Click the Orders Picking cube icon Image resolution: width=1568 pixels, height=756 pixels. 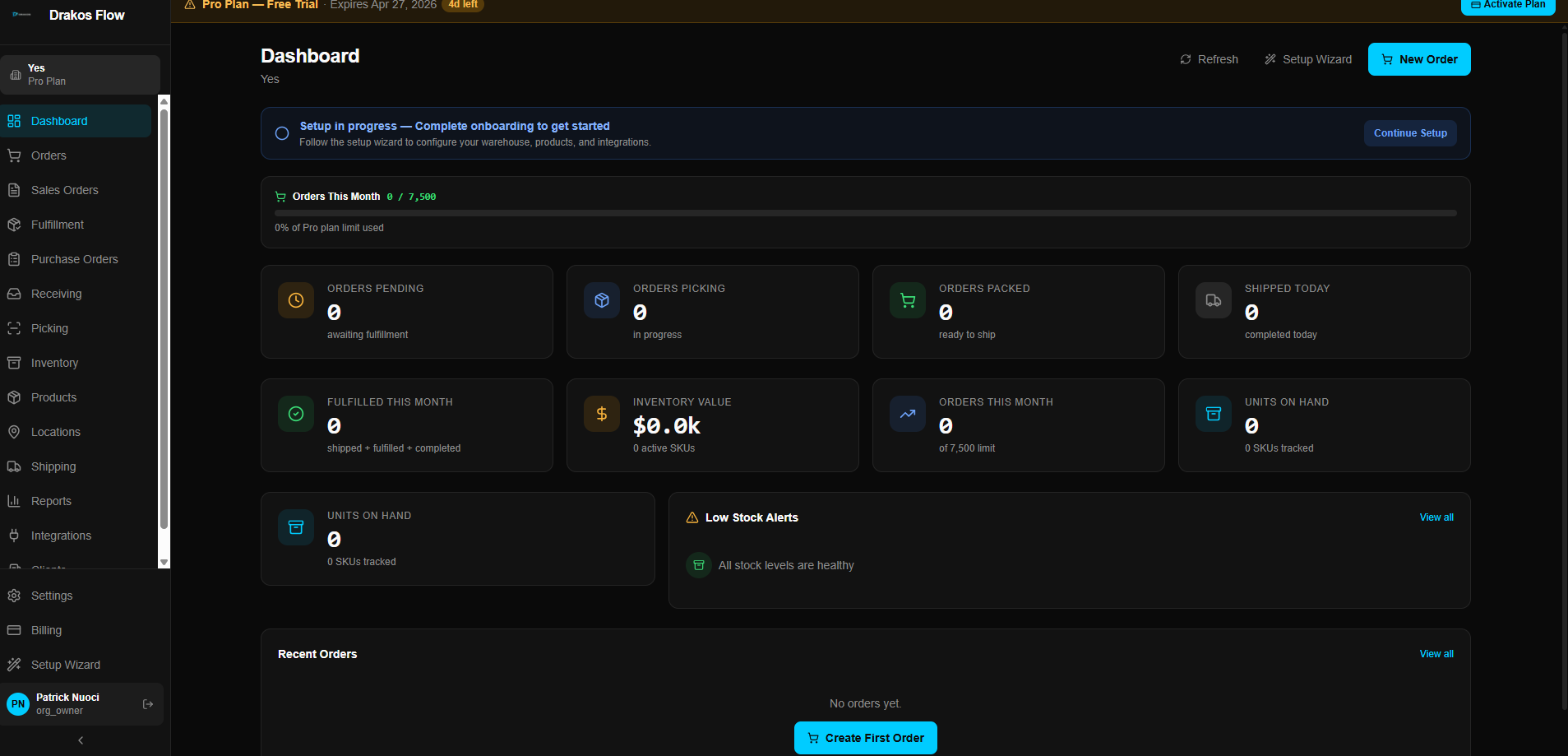click(x=602, y=300)
